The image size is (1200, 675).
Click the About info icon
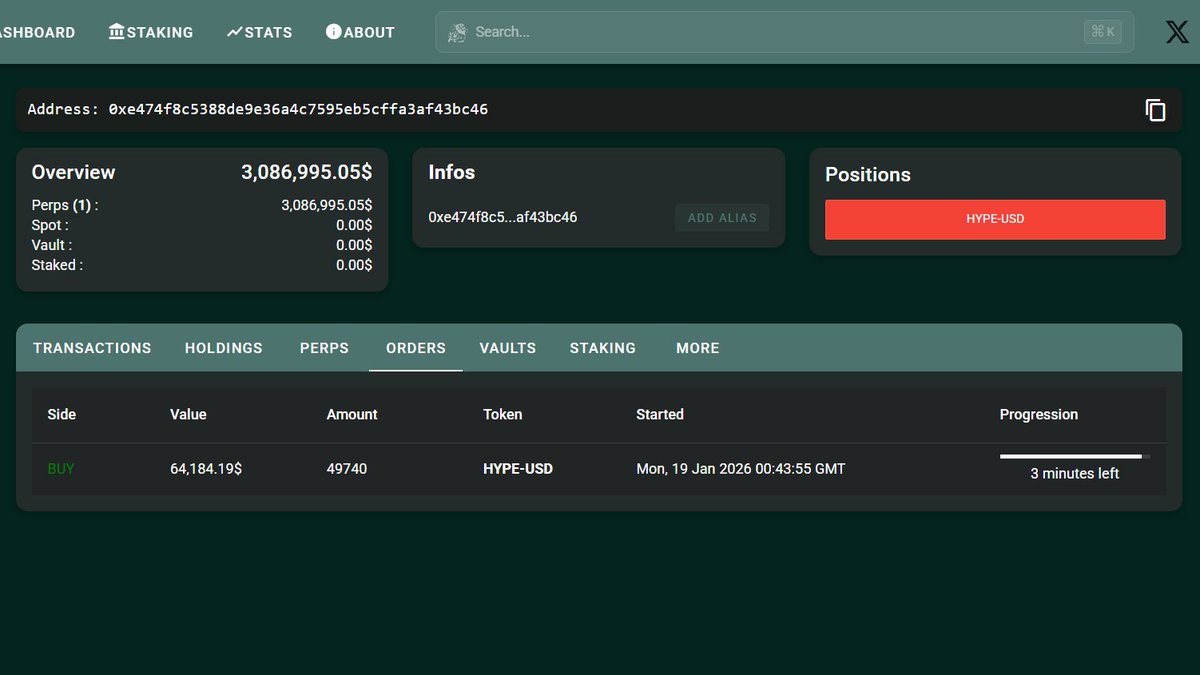pyautogui.click(x=334, y=32)
